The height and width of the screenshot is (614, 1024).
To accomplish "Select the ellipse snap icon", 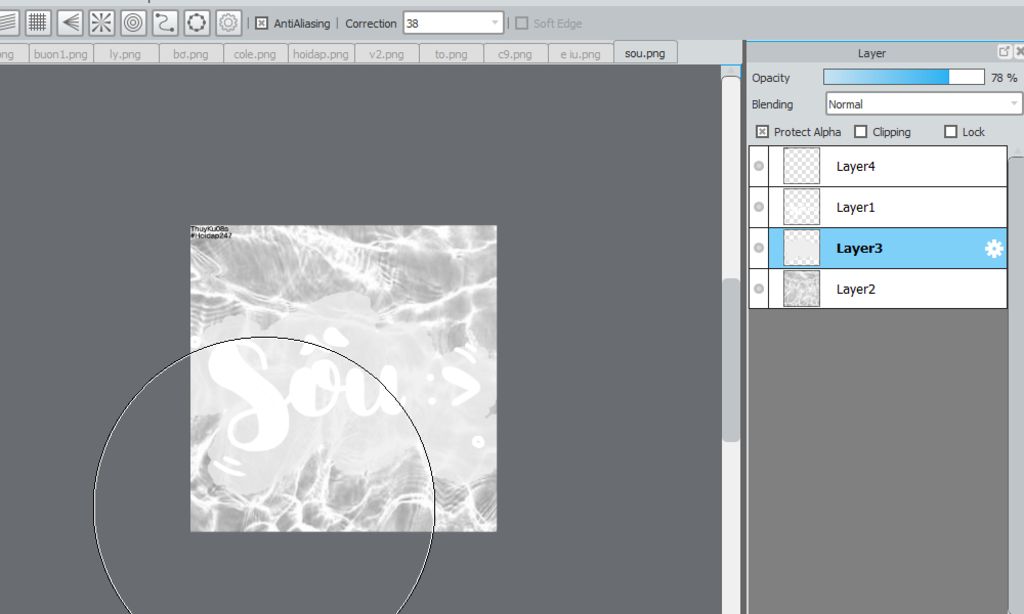I will click(197, 23).
